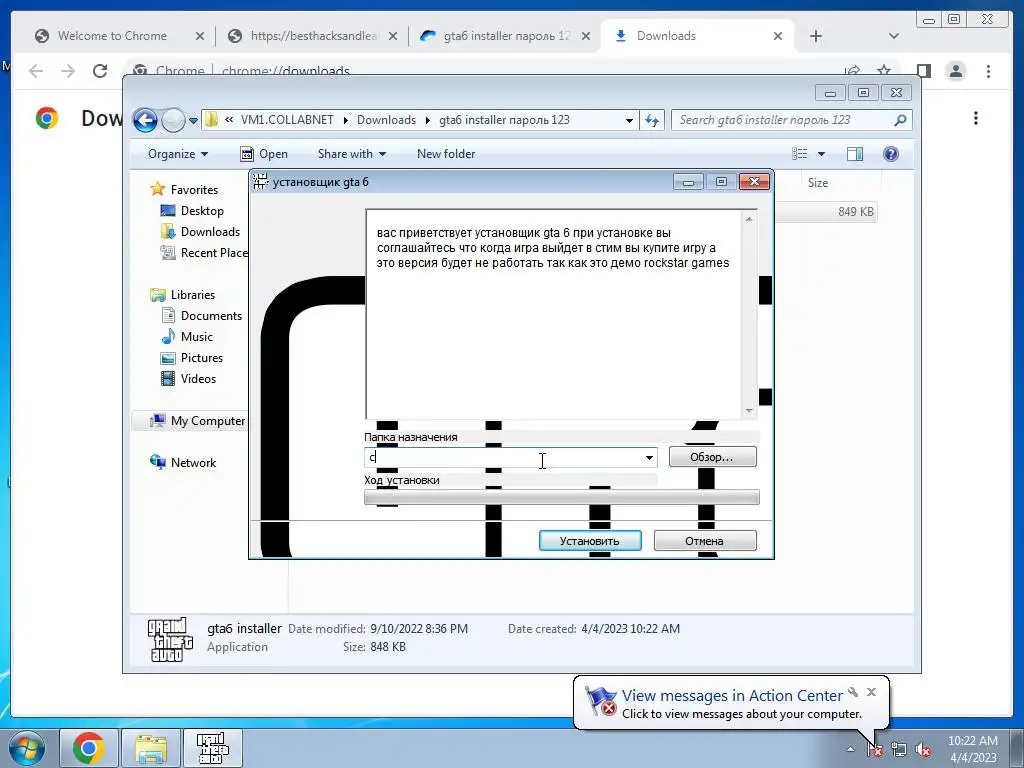Click the installation progress bar

click(562, 498)
